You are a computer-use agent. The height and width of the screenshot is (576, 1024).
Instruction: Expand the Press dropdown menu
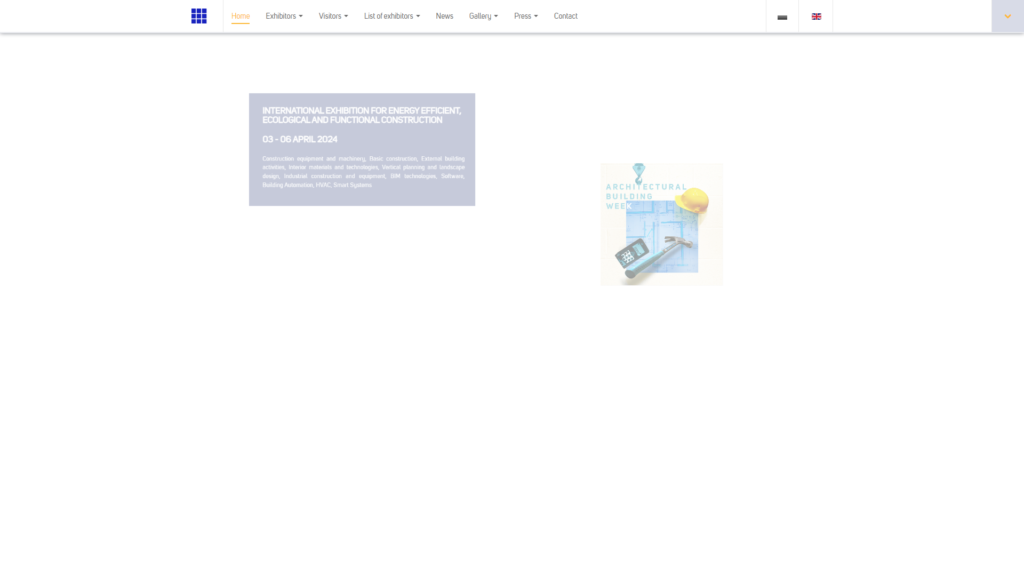click(526, 16)
